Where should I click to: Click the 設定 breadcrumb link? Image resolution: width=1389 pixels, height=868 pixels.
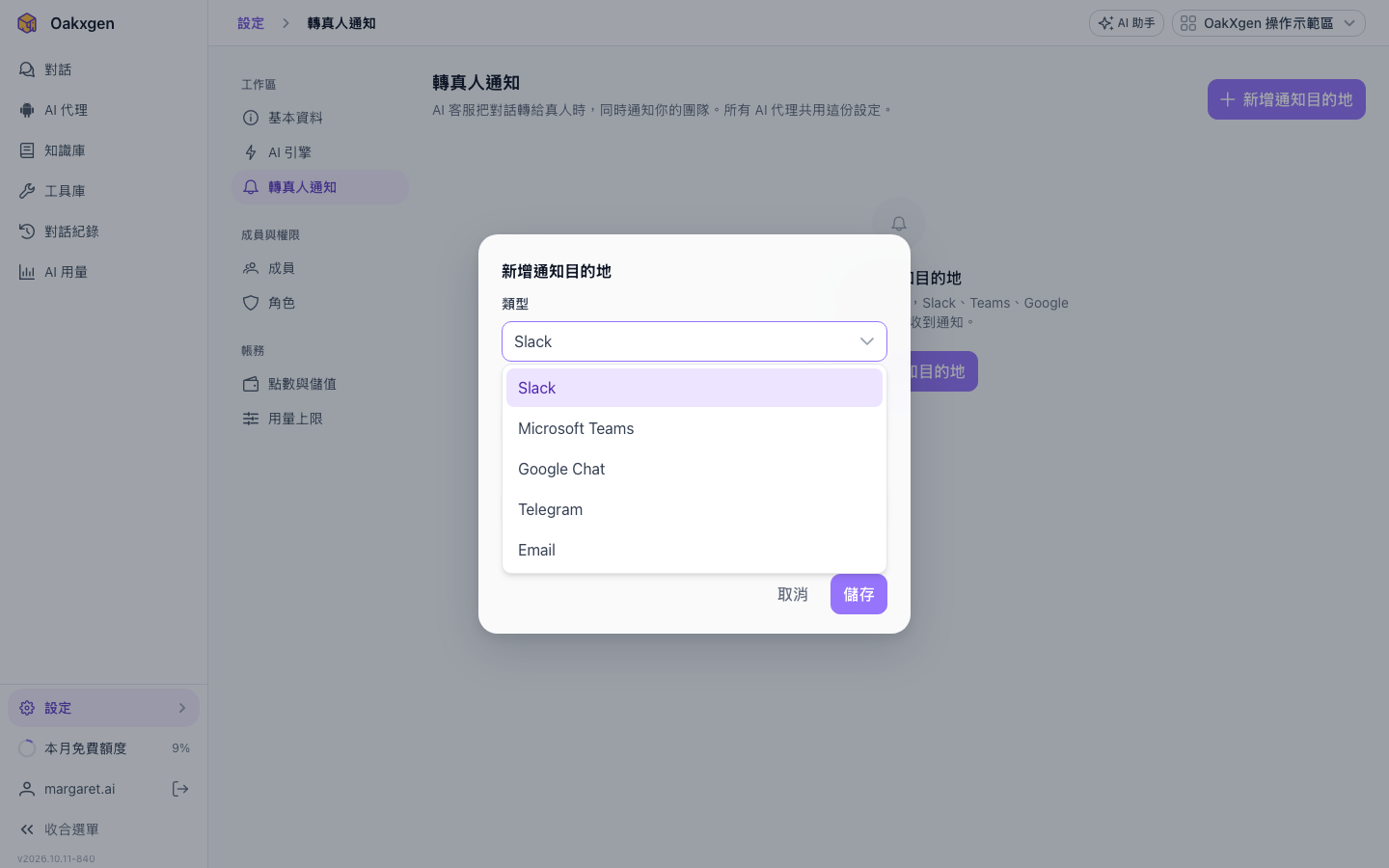251,23
